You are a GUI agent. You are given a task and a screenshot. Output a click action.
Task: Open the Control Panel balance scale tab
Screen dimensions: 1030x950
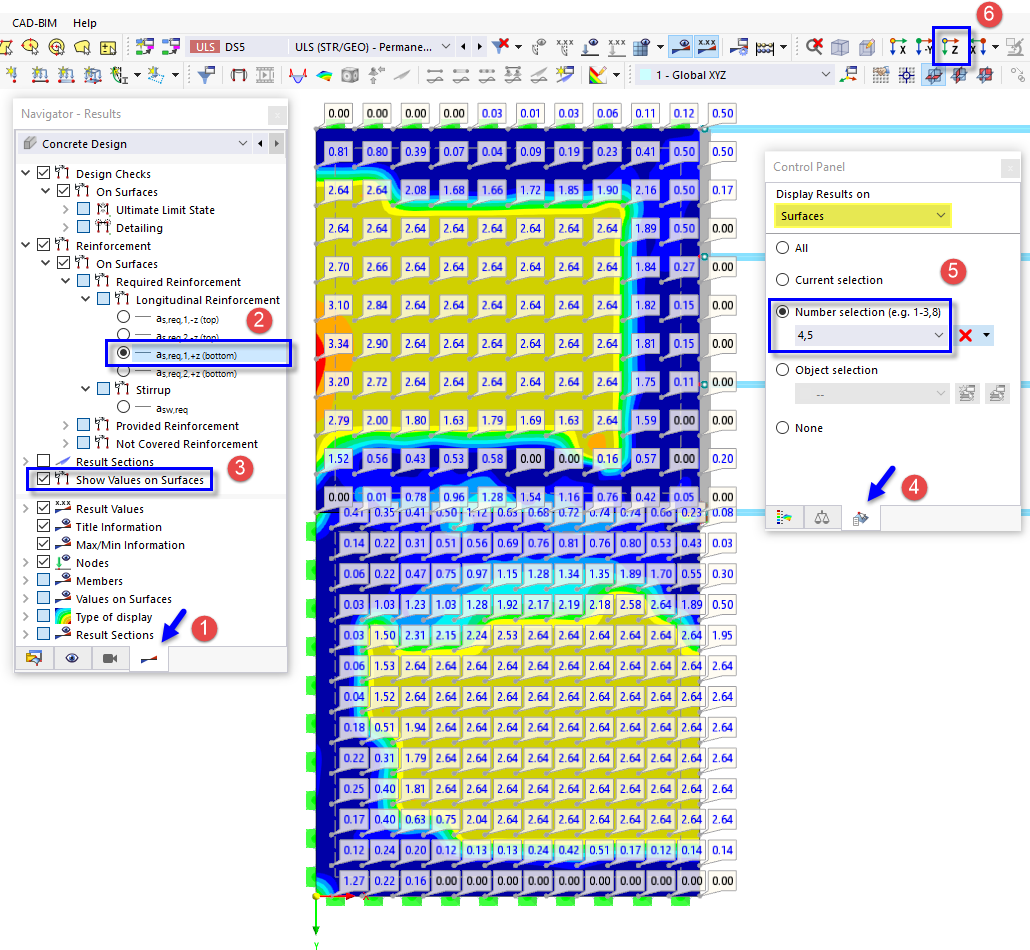(822, 518)
